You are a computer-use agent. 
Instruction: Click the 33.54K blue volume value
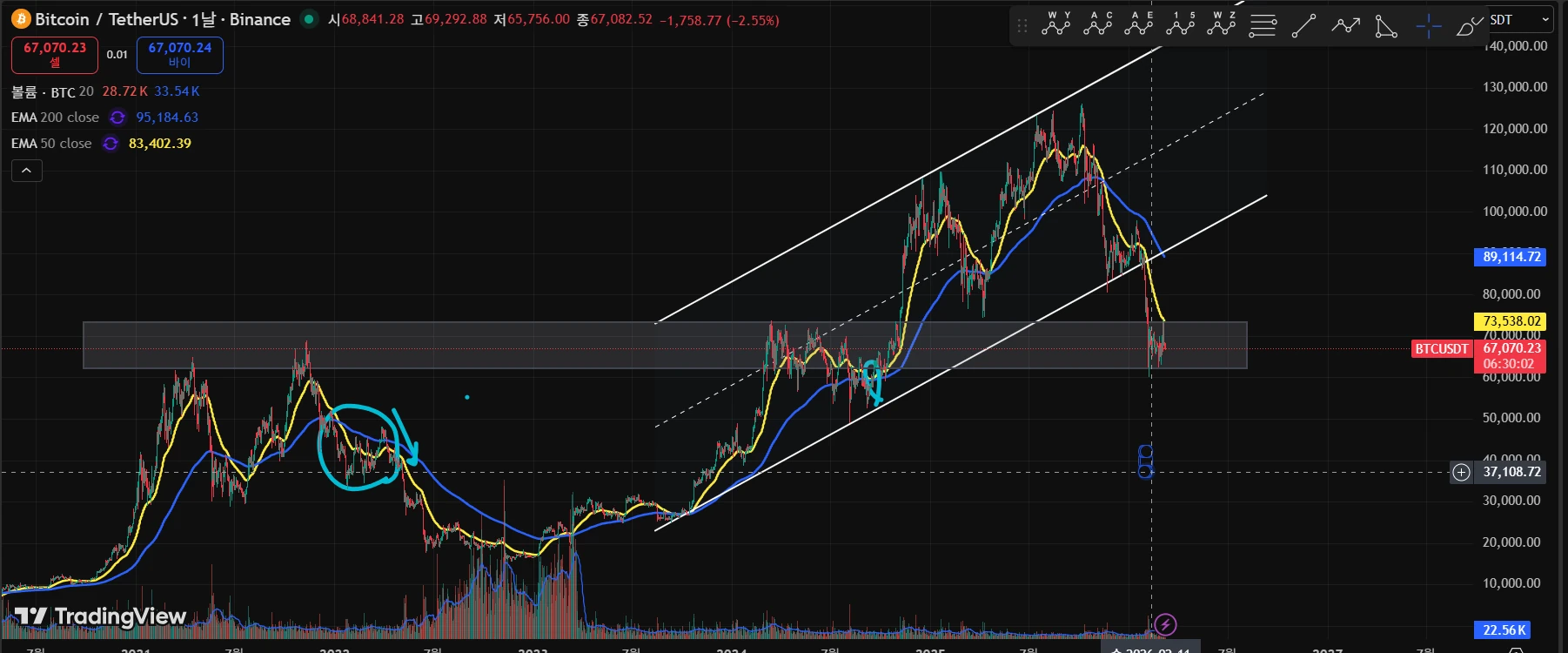(177, 91)
